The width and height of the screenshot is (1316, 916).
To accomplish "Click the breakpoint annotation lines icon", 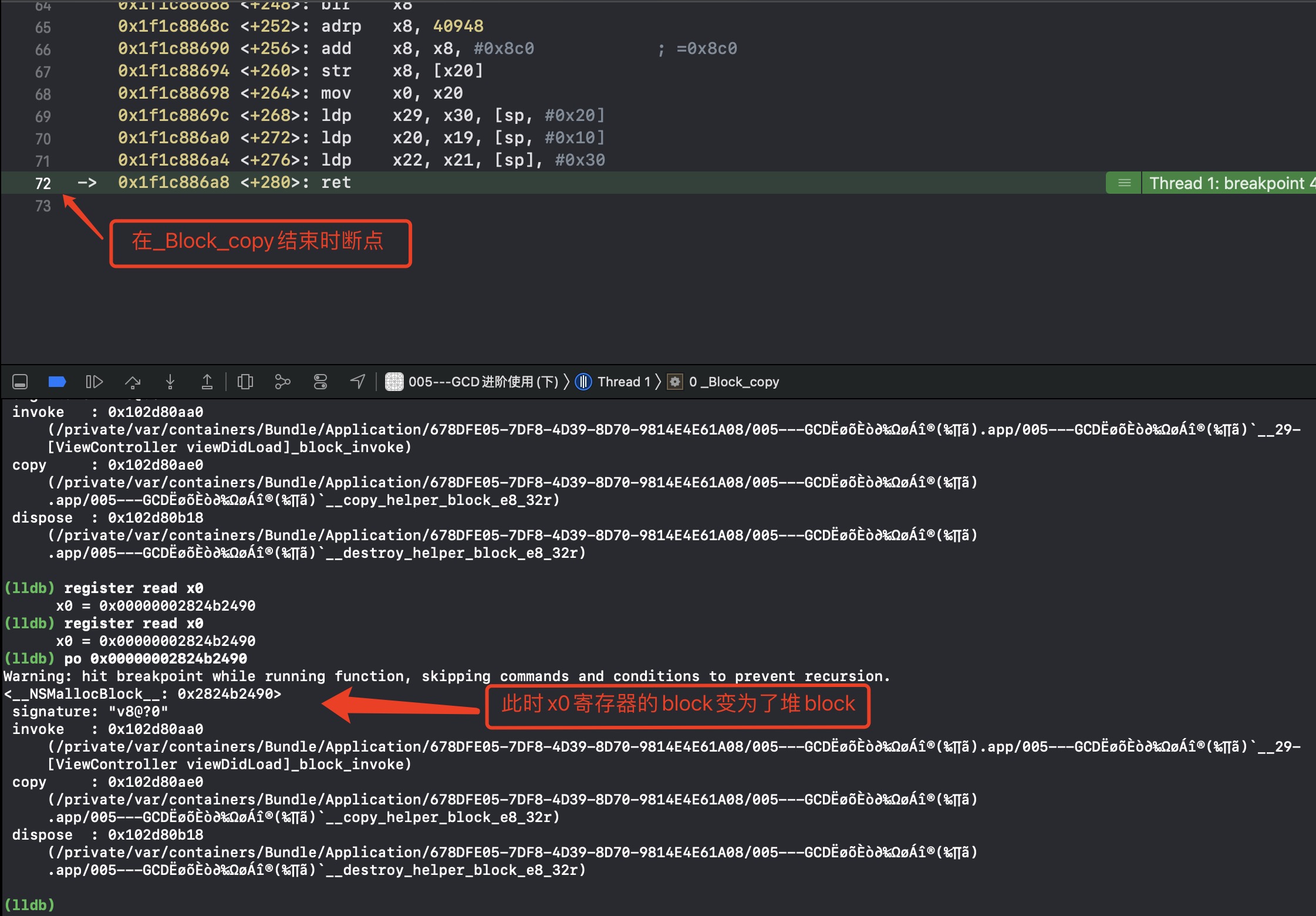I will [x=1124, y=183].
